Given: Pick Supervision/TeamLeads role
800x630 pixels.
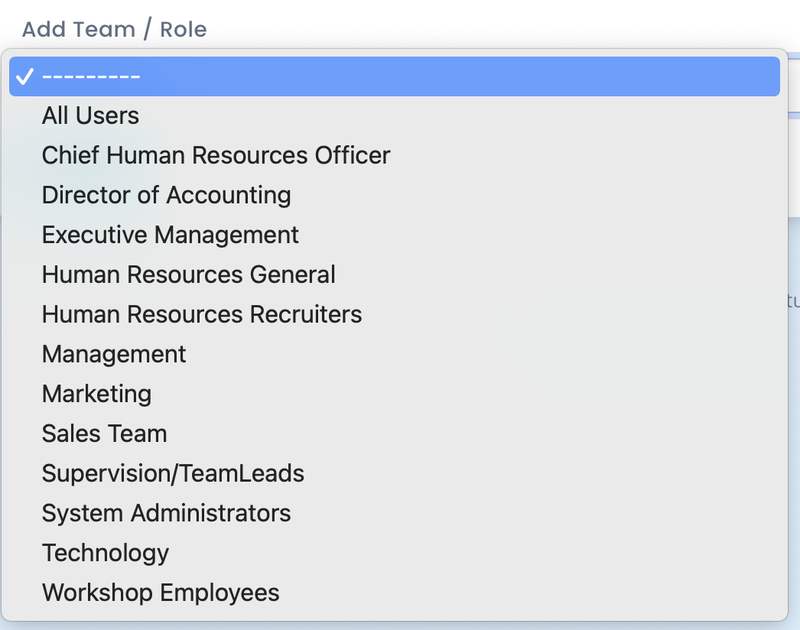Looking at the screenshot, I should click(x=173, y=473).
